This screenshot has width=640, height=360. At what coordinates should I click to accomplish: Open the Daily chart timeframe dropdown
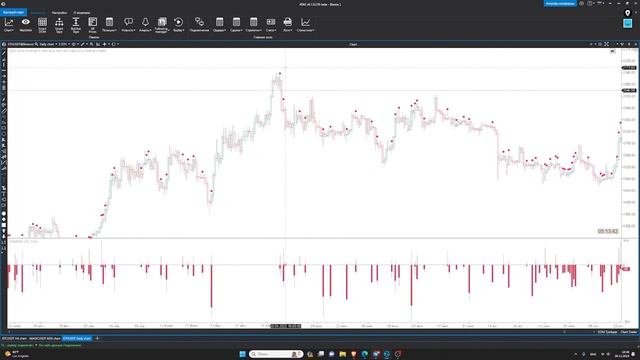click(x=48, y=44)
